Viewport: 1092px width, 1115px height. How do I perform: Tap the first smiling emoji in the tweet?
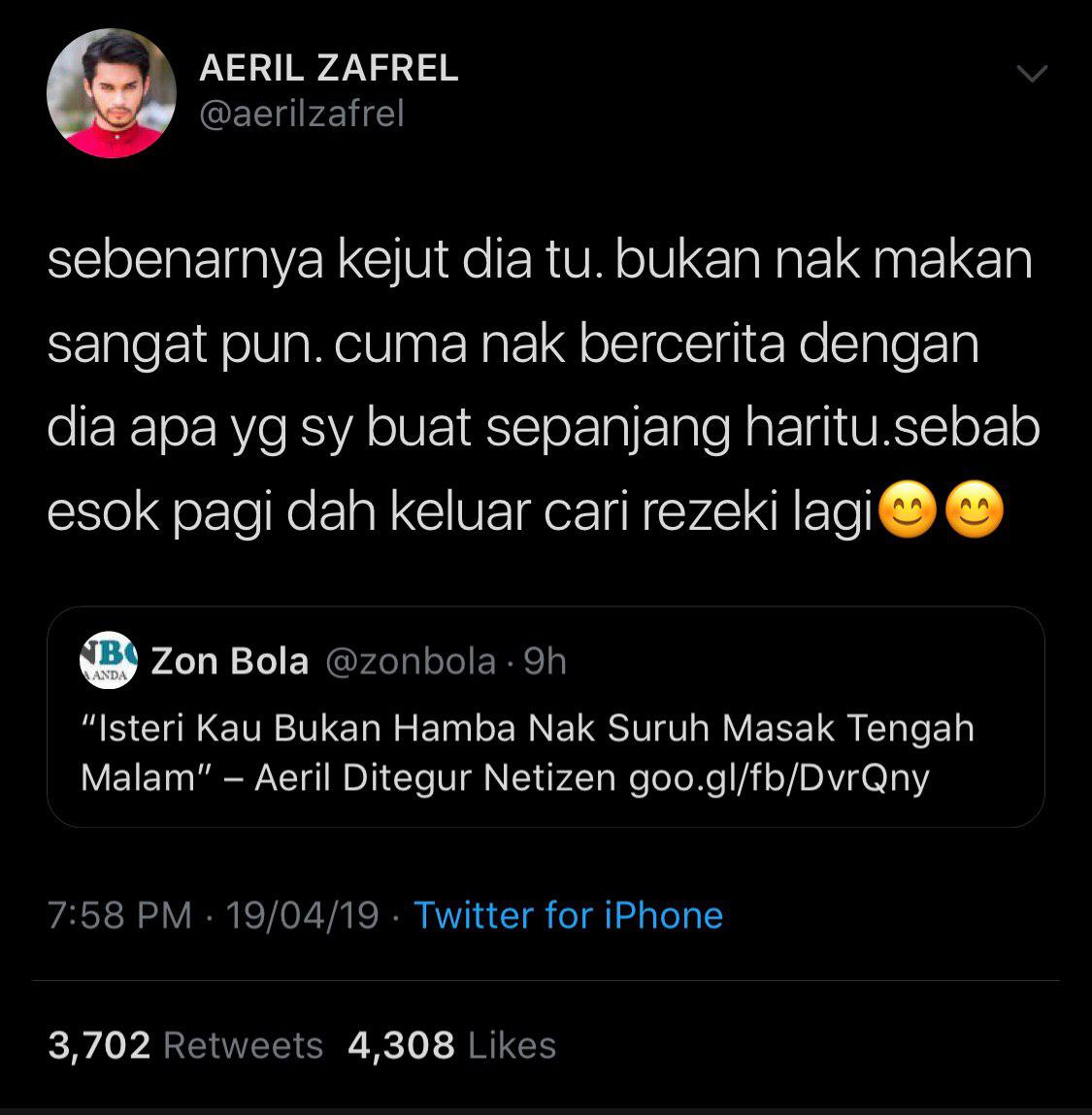click(908, 509)
